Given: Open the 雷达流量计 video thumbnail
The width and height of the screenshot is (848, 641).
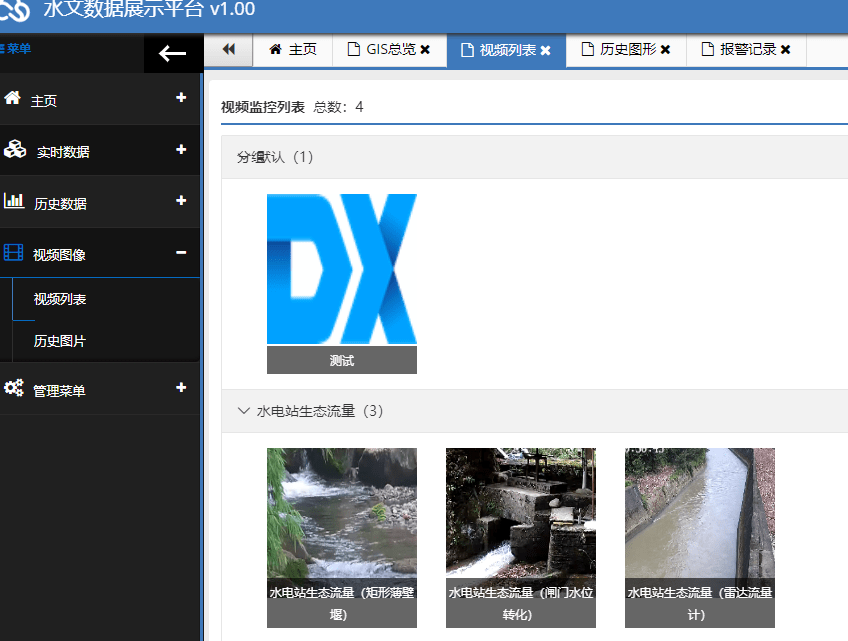Looking at the screenshot, I should [x=700, y=538].
